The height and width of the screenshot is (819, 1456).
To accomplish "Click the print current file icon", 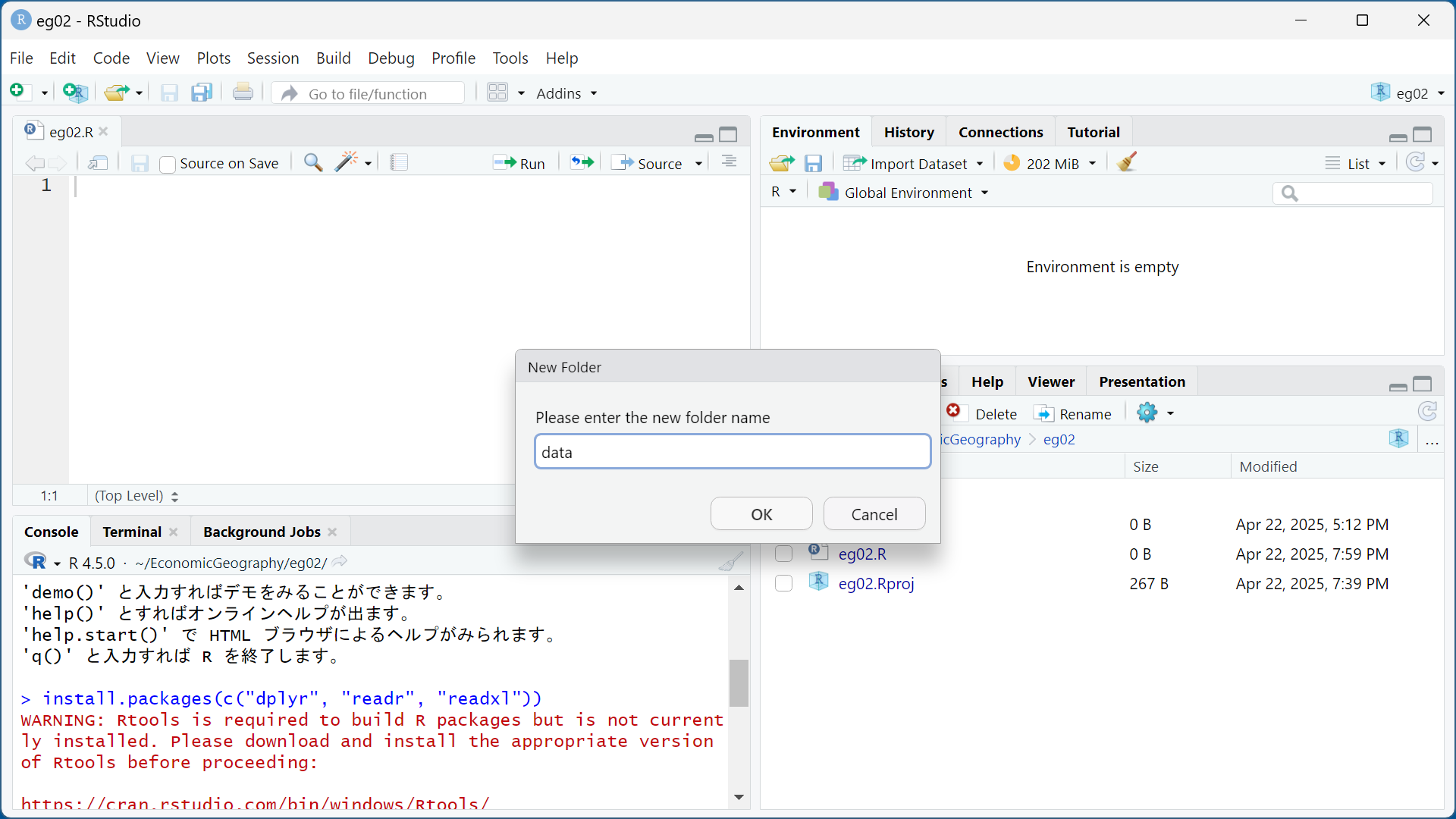I will click(x=243, y=93).
